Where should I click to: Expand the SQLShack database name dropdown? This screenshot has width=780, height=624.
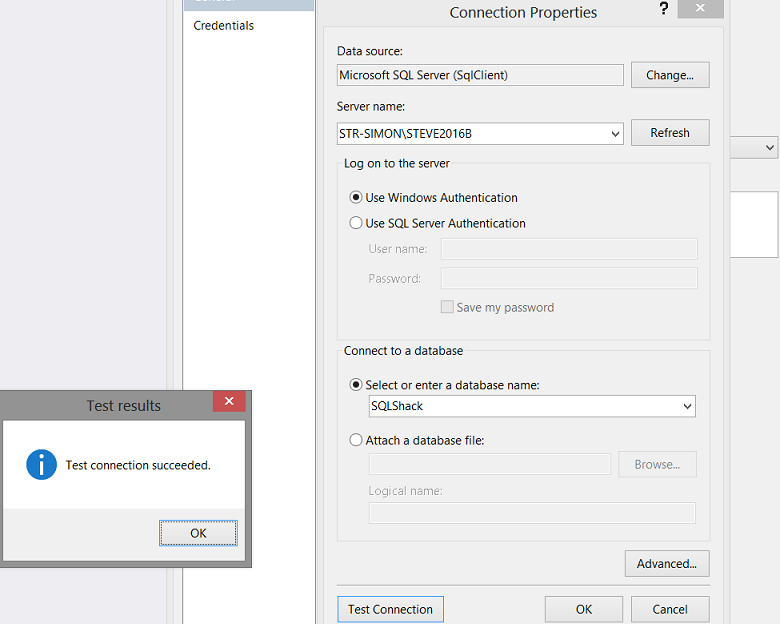(687, 406)
